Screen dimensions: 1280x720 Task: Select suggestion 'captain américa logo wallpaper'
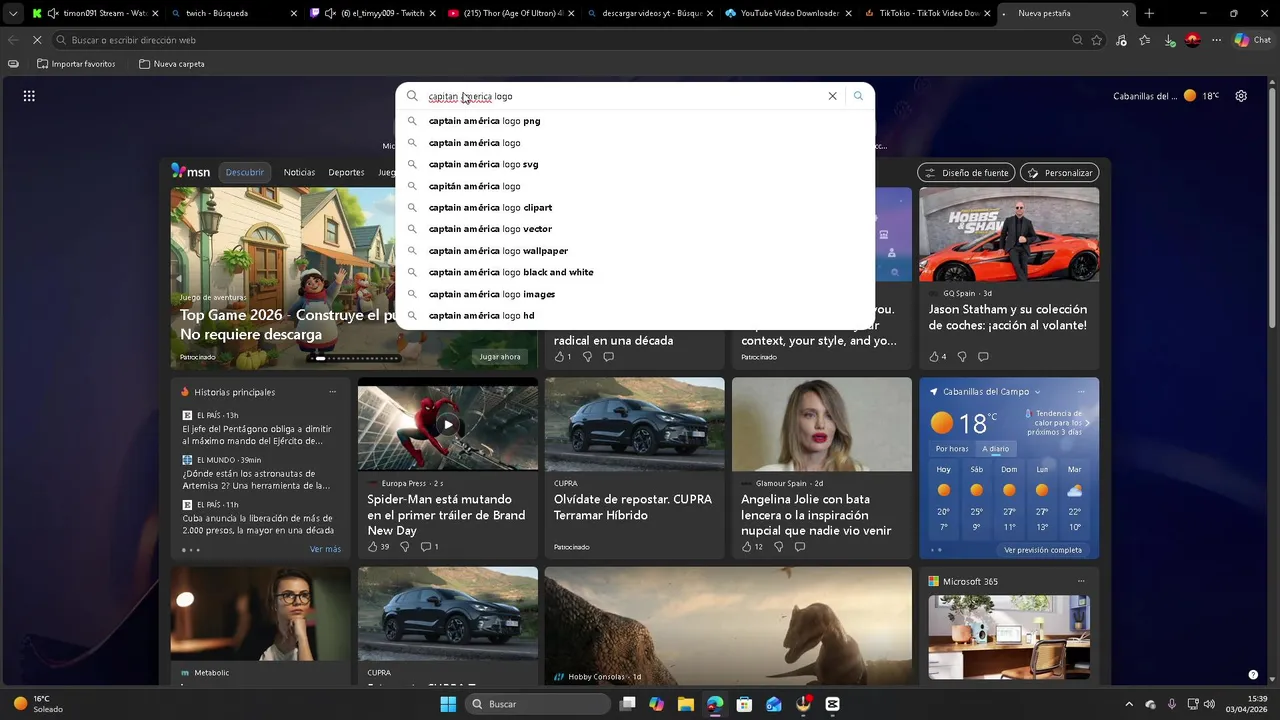(x=635, y=251)
